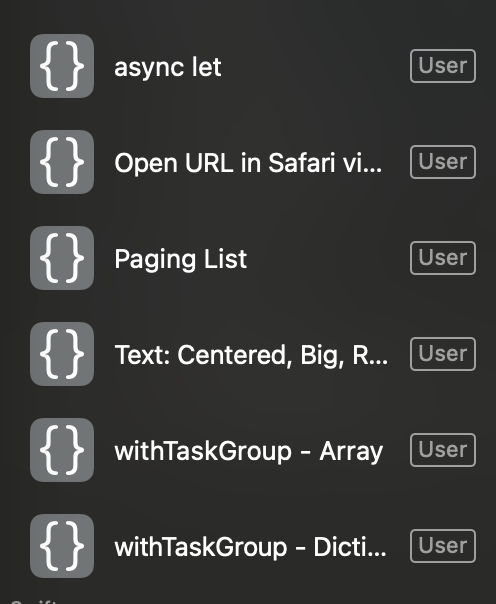This screenshot has width=496, height=604.
Task: Click the User badge for withTaskGroup - Dicti...
Action: coord(443,545)
